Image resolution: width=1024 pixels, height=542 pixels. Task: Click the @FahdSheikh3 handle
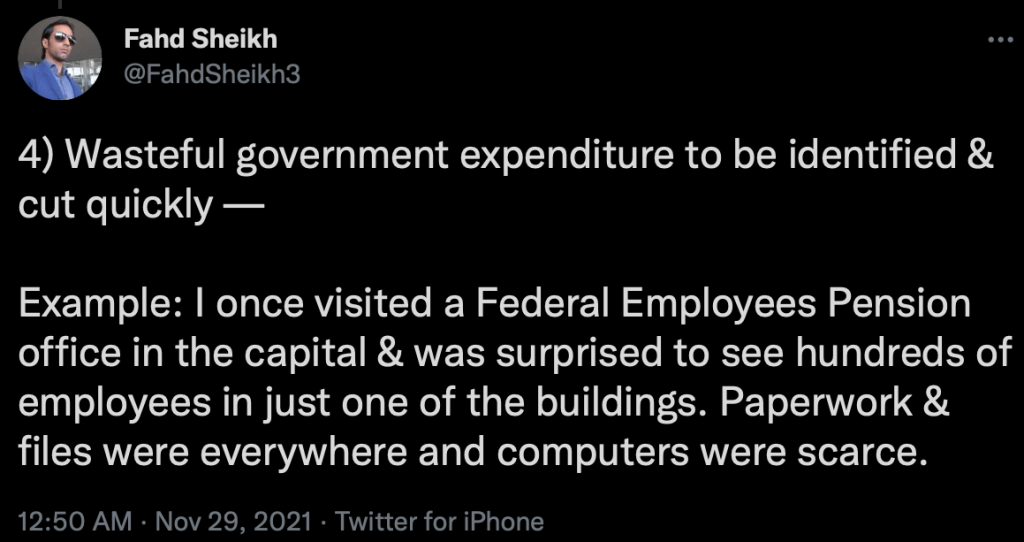(210, 75)
